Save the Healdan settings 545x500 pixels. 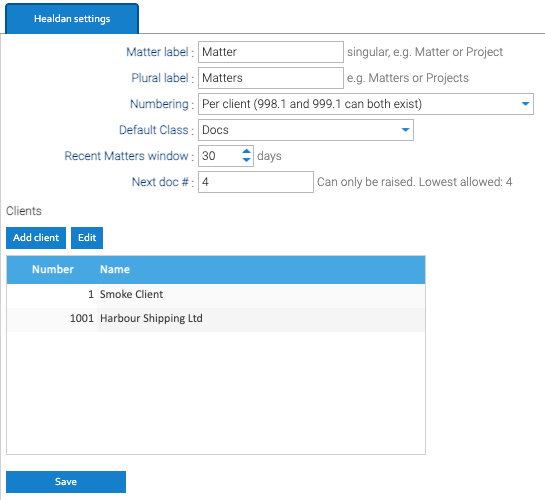[x=66, y=482]
